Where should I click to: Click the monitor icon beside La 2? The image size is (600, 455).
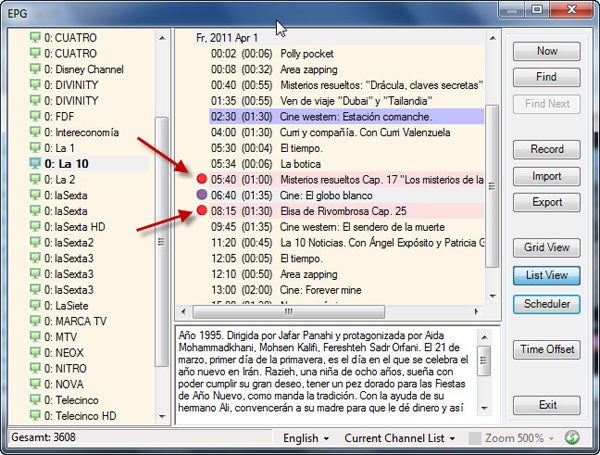(x=35, y=179)
